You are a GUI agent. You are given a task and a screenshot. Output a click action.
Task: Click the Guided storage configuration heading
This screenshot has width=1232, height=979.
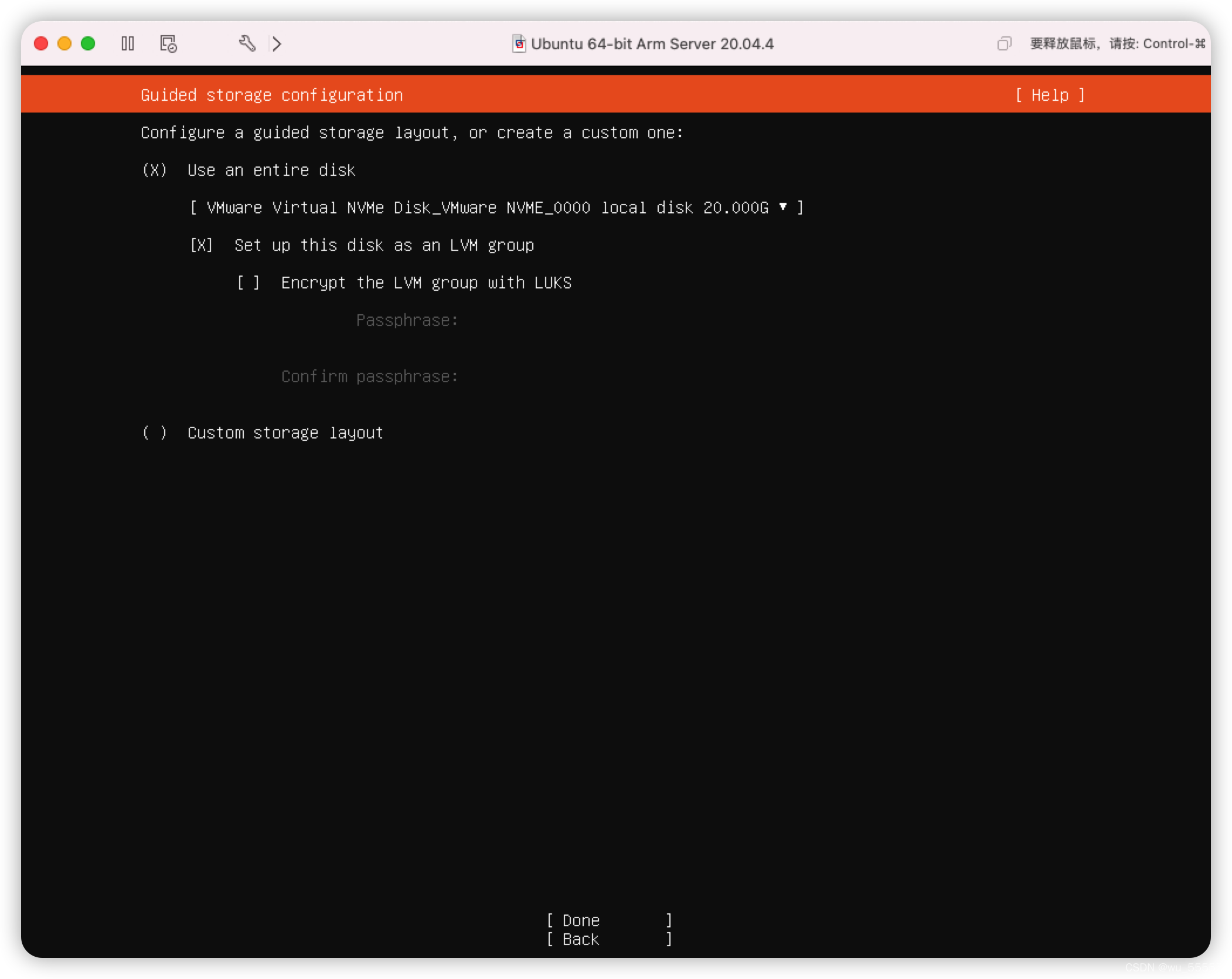click(272, 95)
